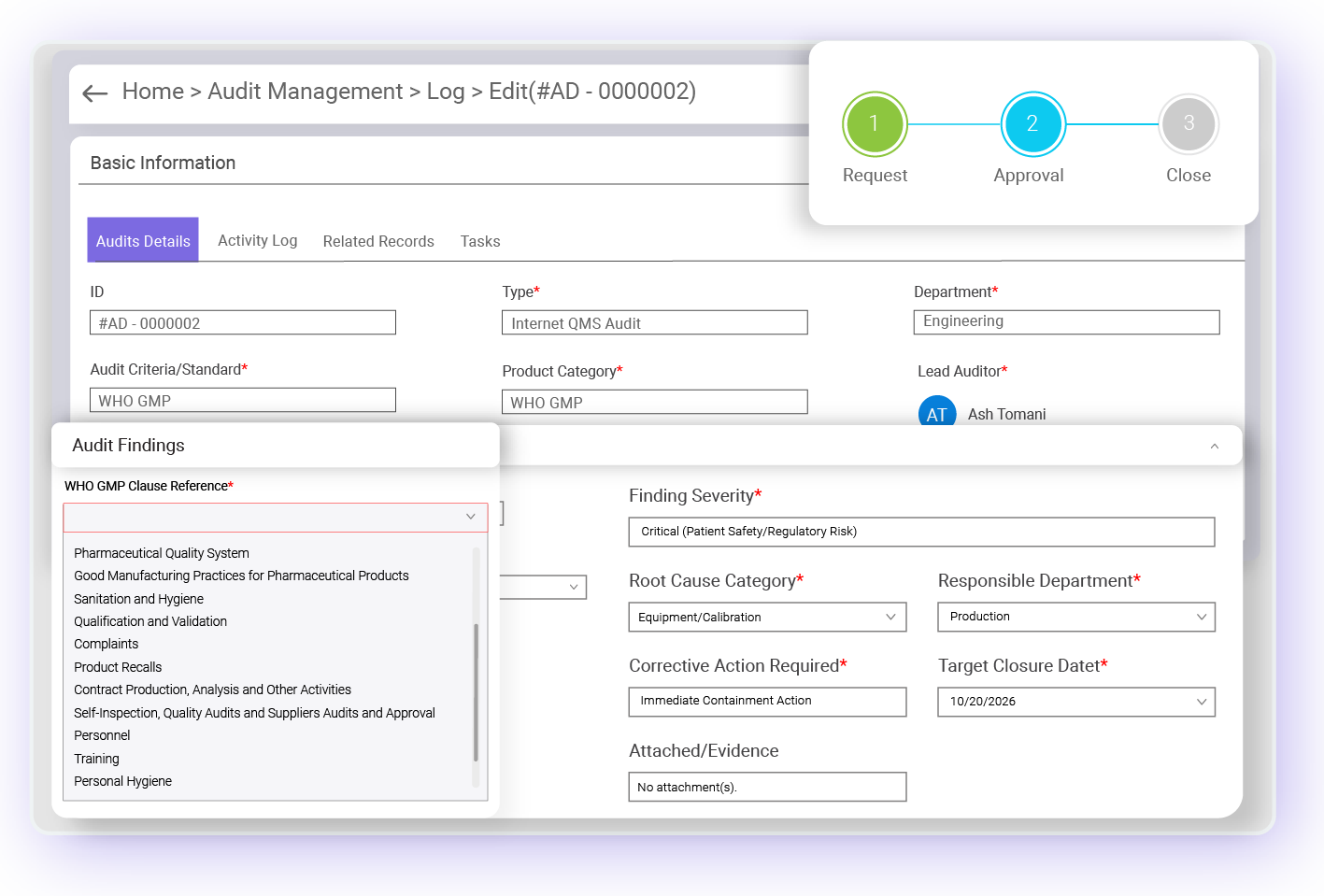
Task: Click the back arrow icon
Action: [95, 92]
